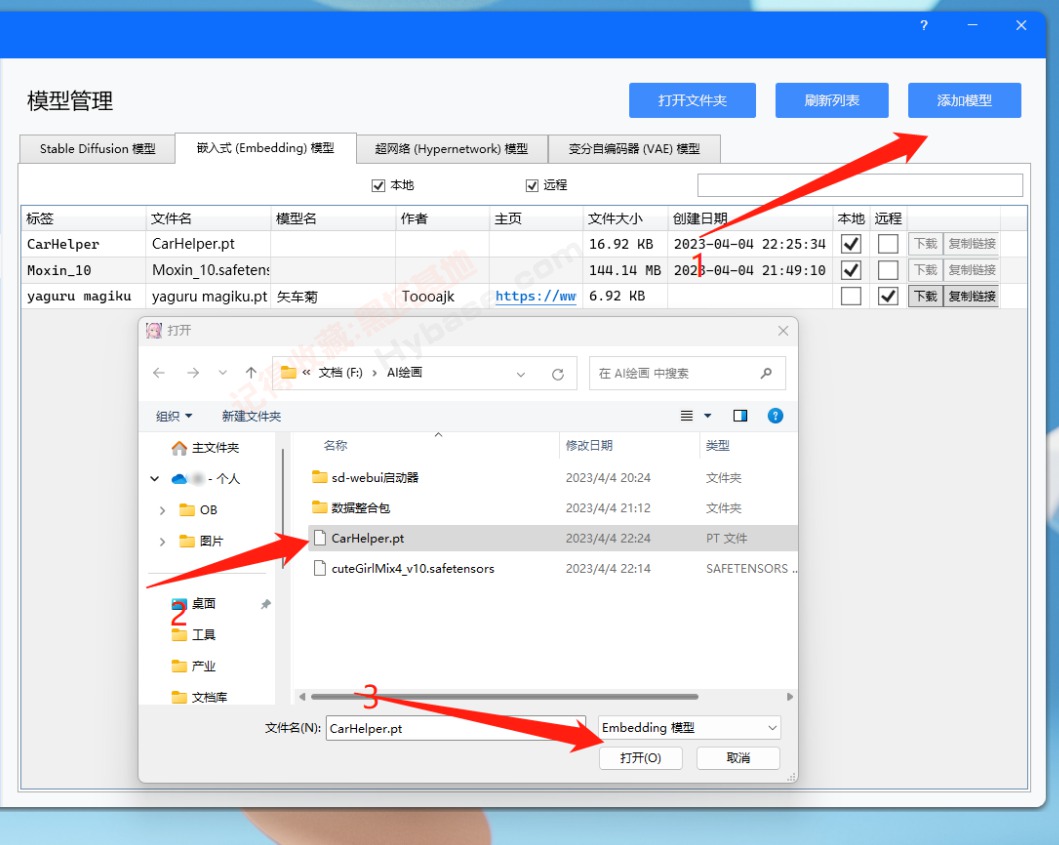Open the 产业 folder in sidebar
1059x845 pixels.
click(x=194, y=666)
